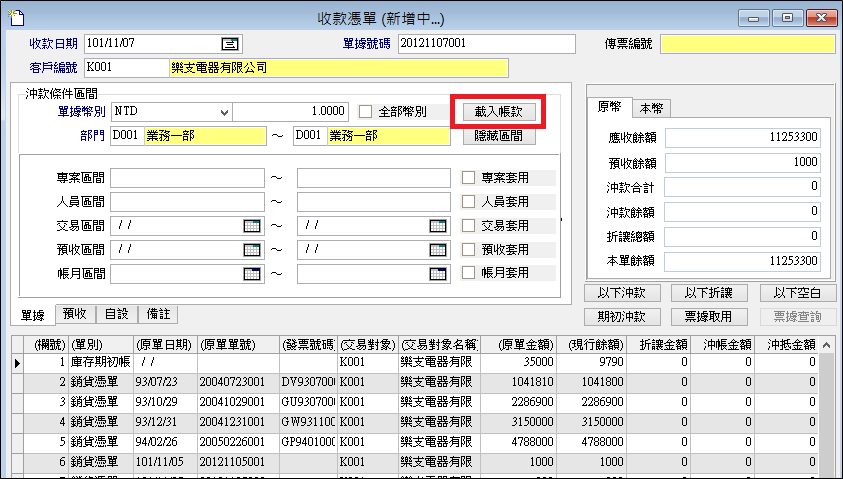Viewport: 843px width, 479px height.
Task: Expand the 單據幣別 NTD dropdown
Action: coord(223,111)
